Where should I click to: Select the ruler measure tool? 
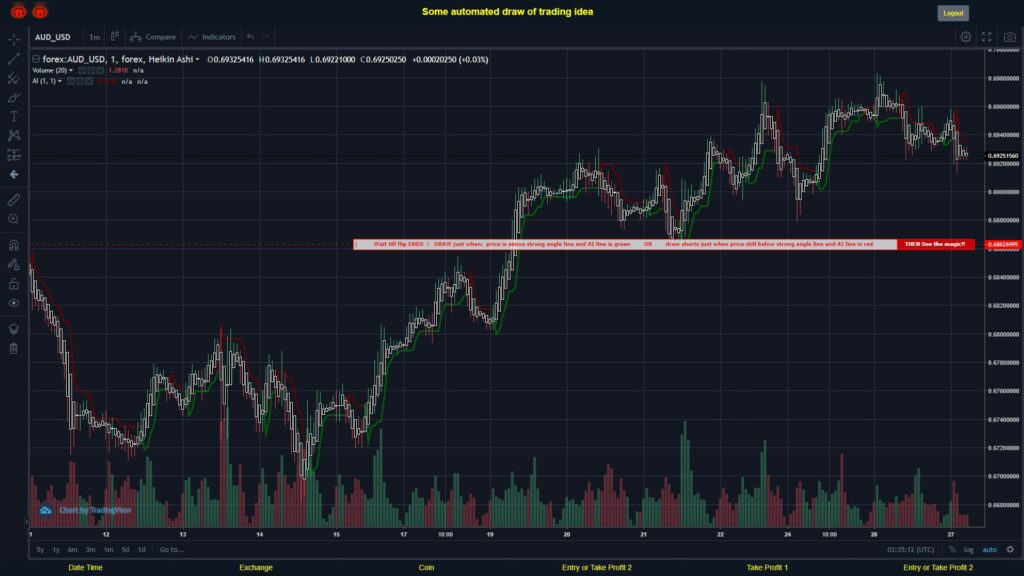coord(14,200)
